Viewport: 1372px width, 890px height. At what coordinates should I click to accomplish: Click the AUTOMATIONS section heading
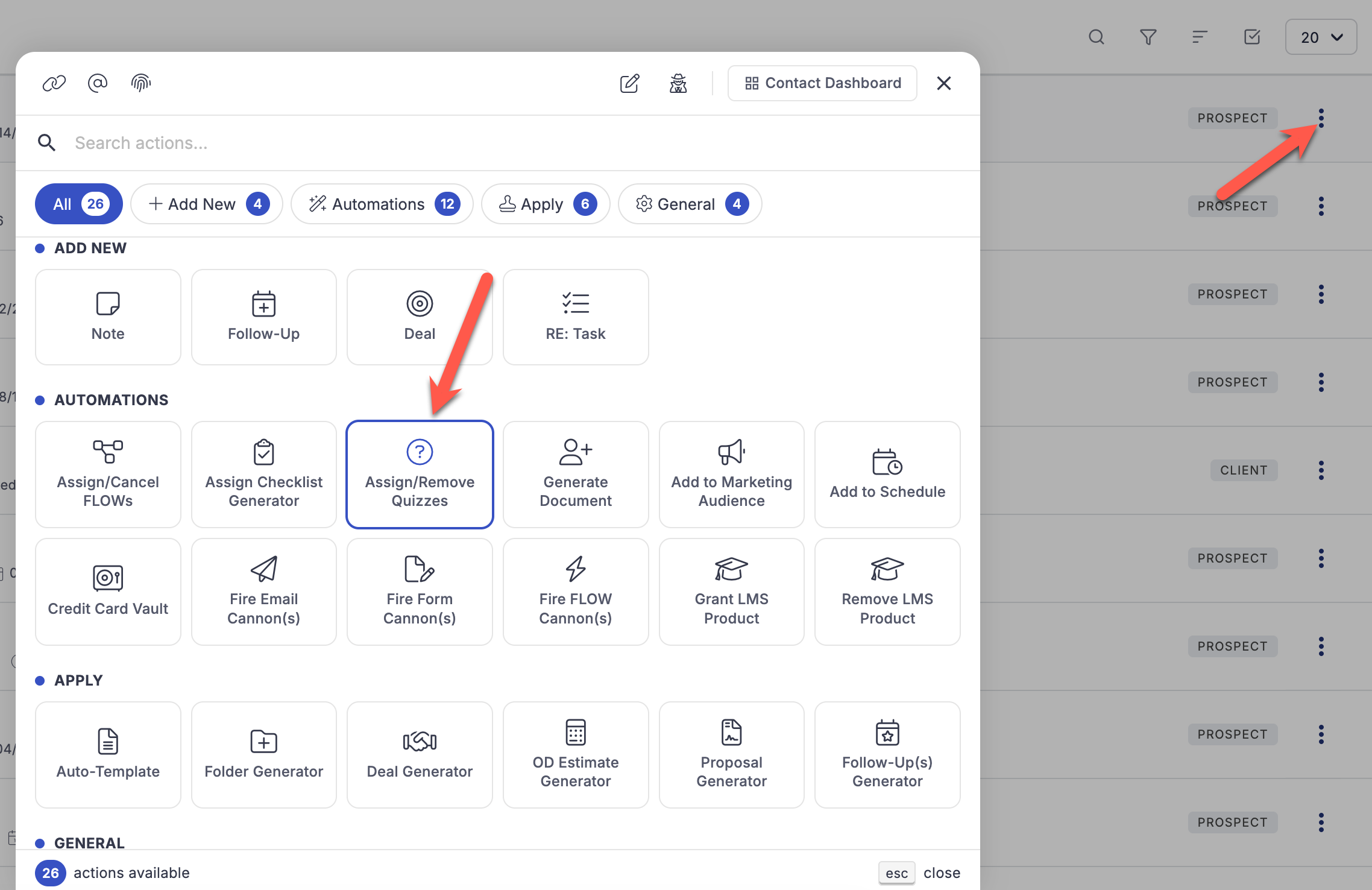pyautogui.click(x=112, y=400)
